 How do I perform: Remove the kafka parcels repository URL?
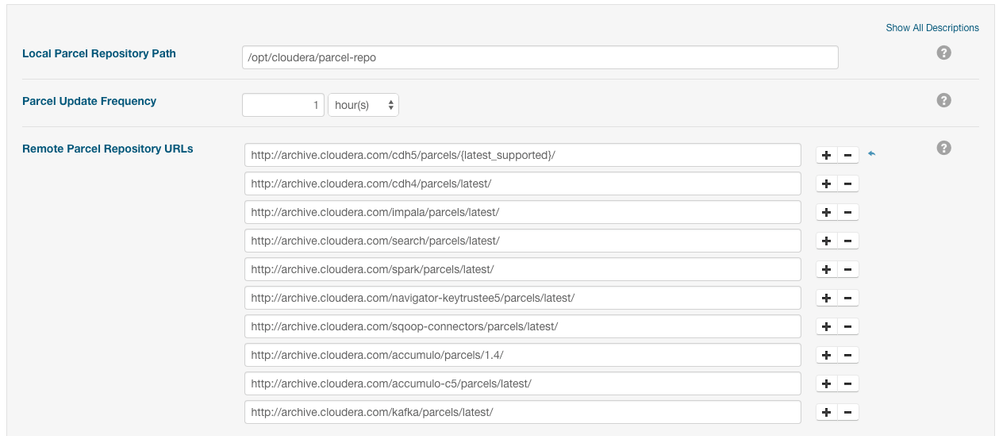click(x=848, y=412)
